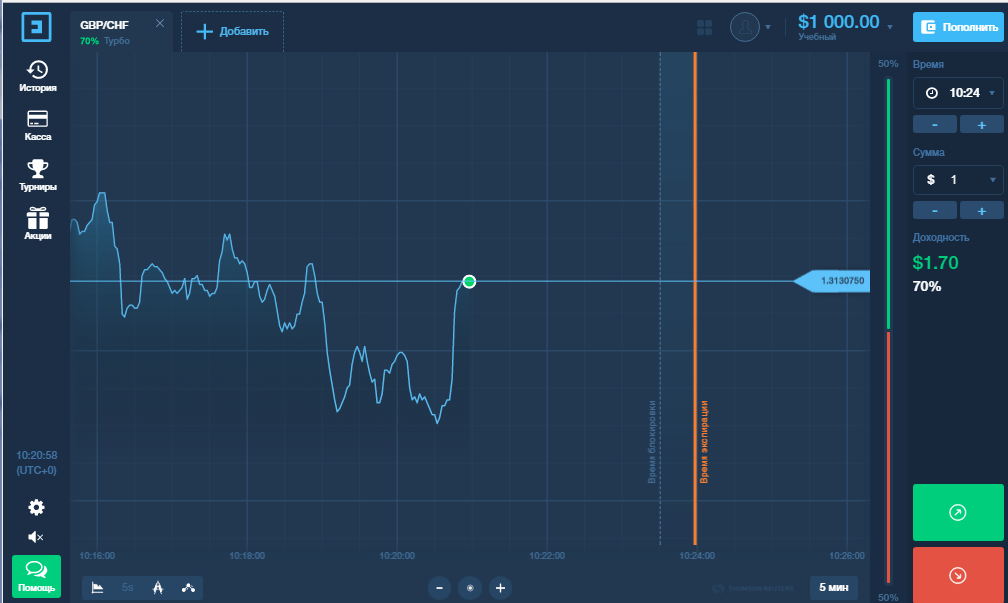Open the drawing tools compass icon
The width and height of the screenshot is (1008, 603).
pyautogui.click(x=158, y=588)
